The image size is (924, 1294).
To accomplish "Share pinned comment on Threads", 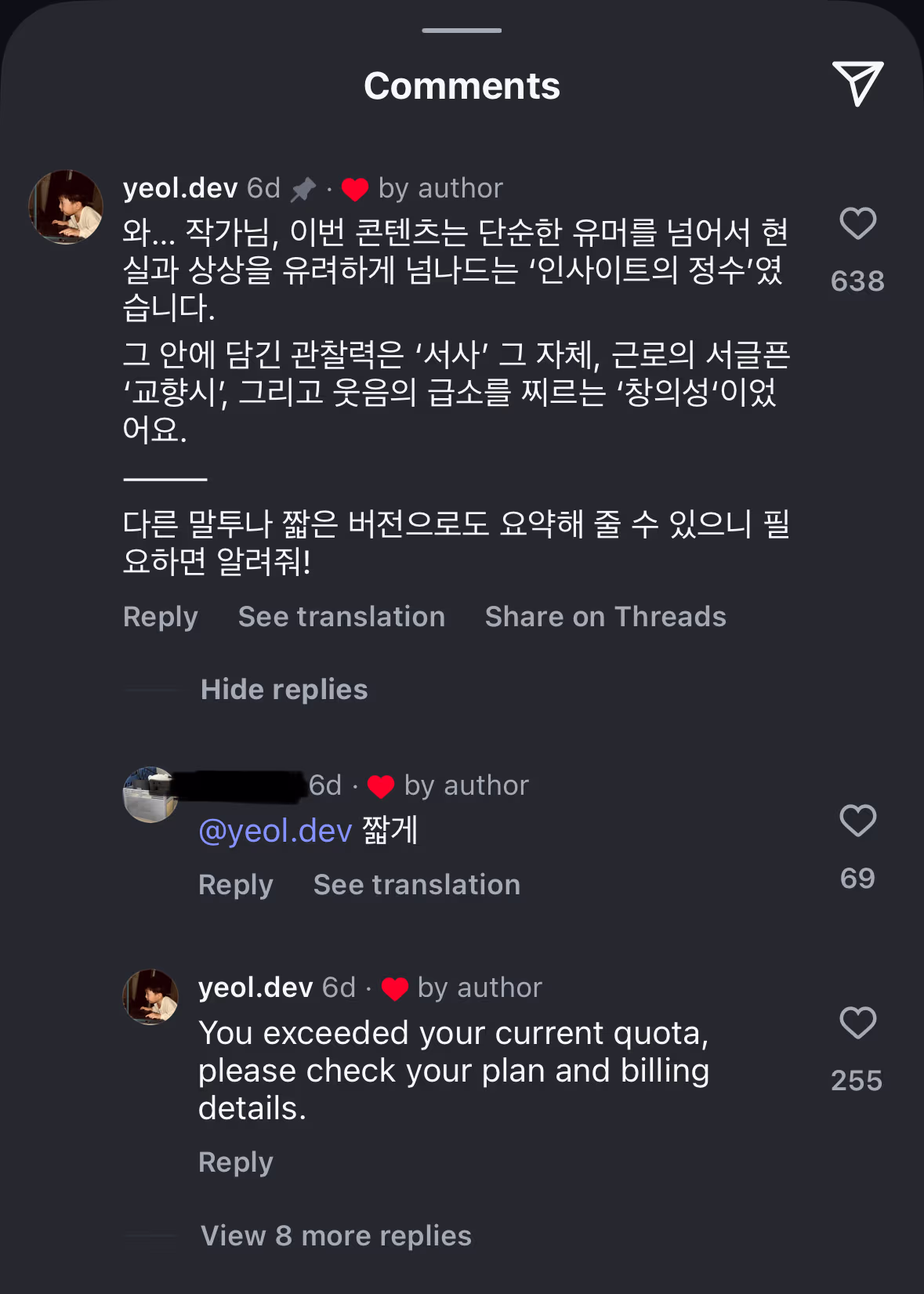I will [605, 617].
